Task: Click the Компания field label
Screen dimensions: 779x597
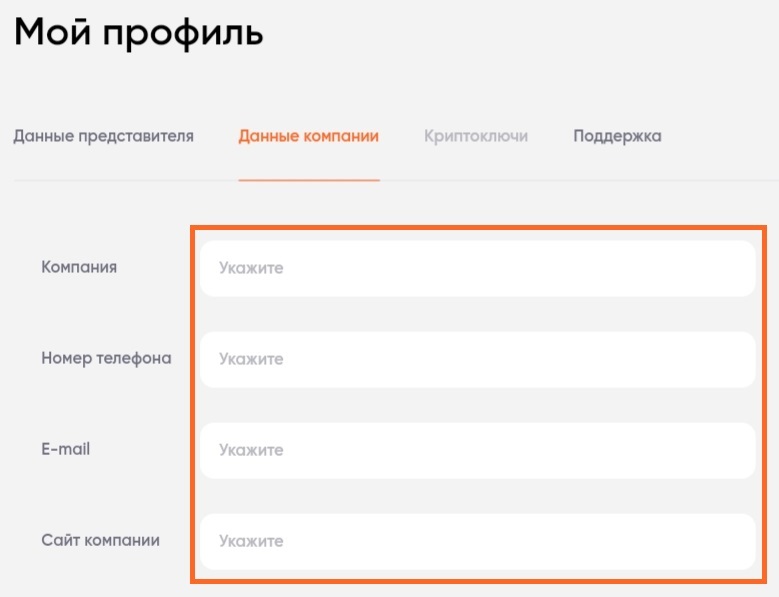Action: [79, 267]
